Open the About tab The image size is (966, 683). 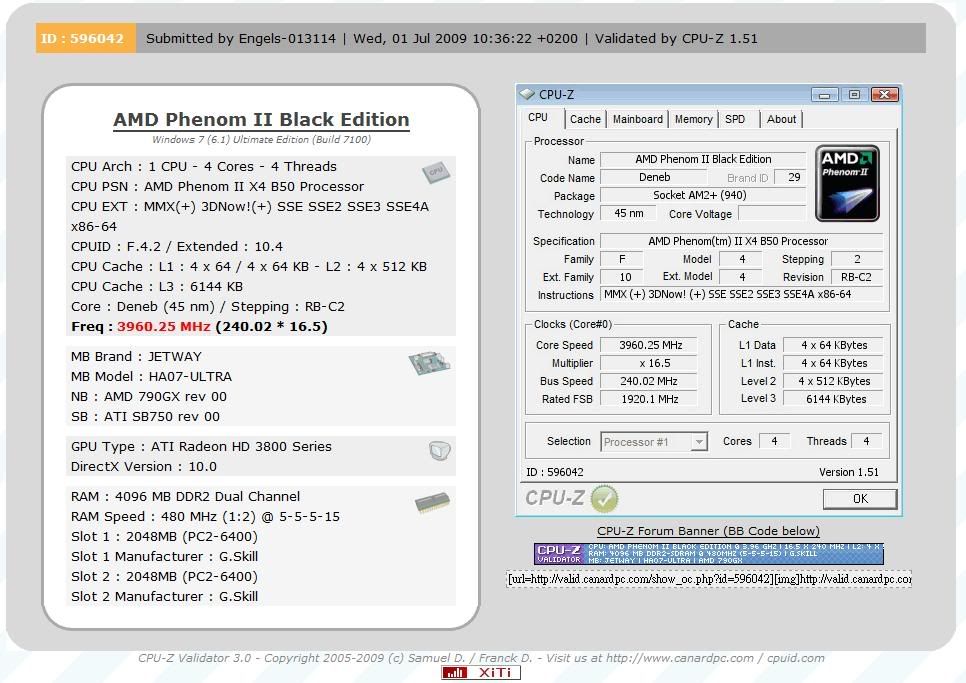click(781, 119)
